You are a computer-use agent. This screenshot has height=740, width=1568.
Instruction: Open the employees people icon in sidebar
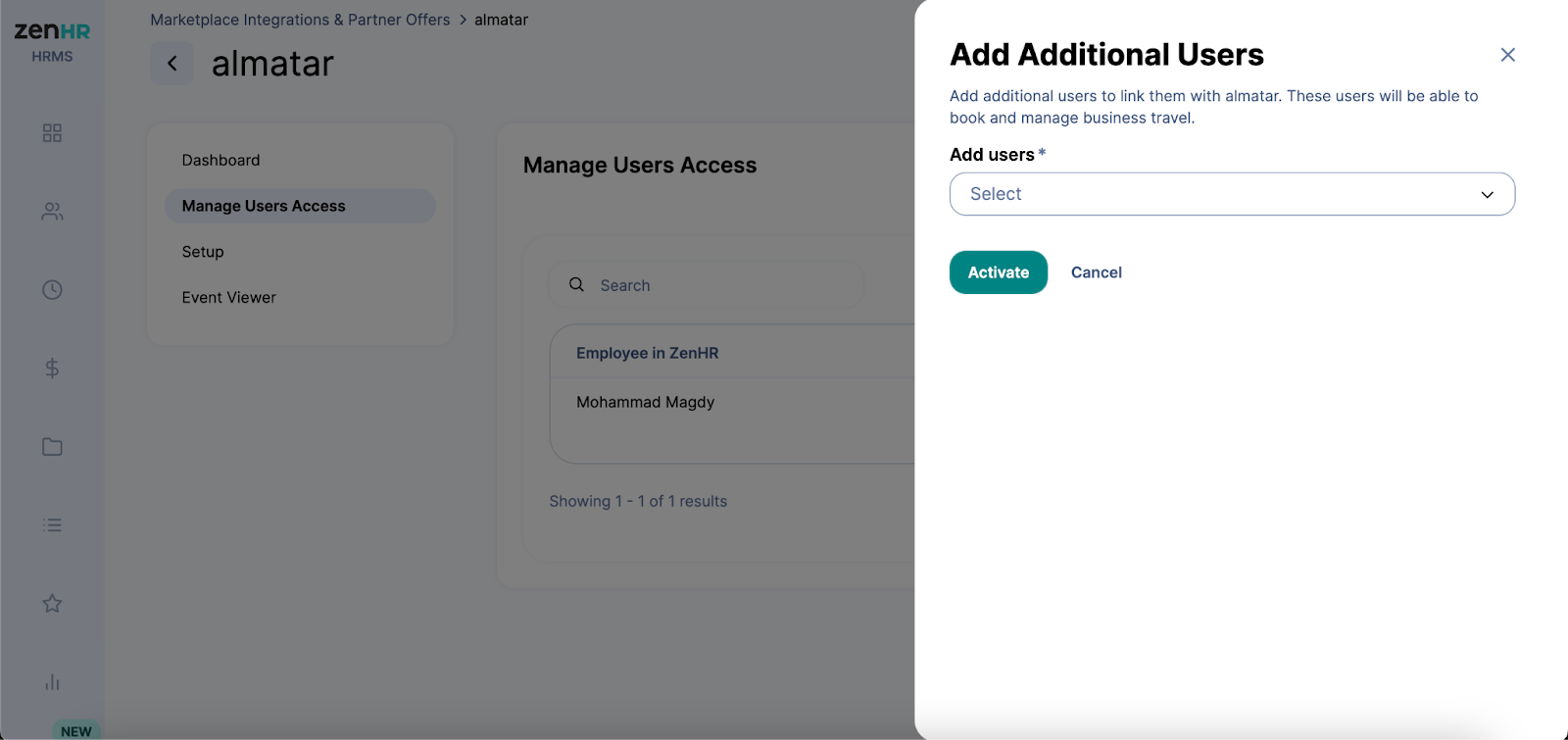(52, 212)
